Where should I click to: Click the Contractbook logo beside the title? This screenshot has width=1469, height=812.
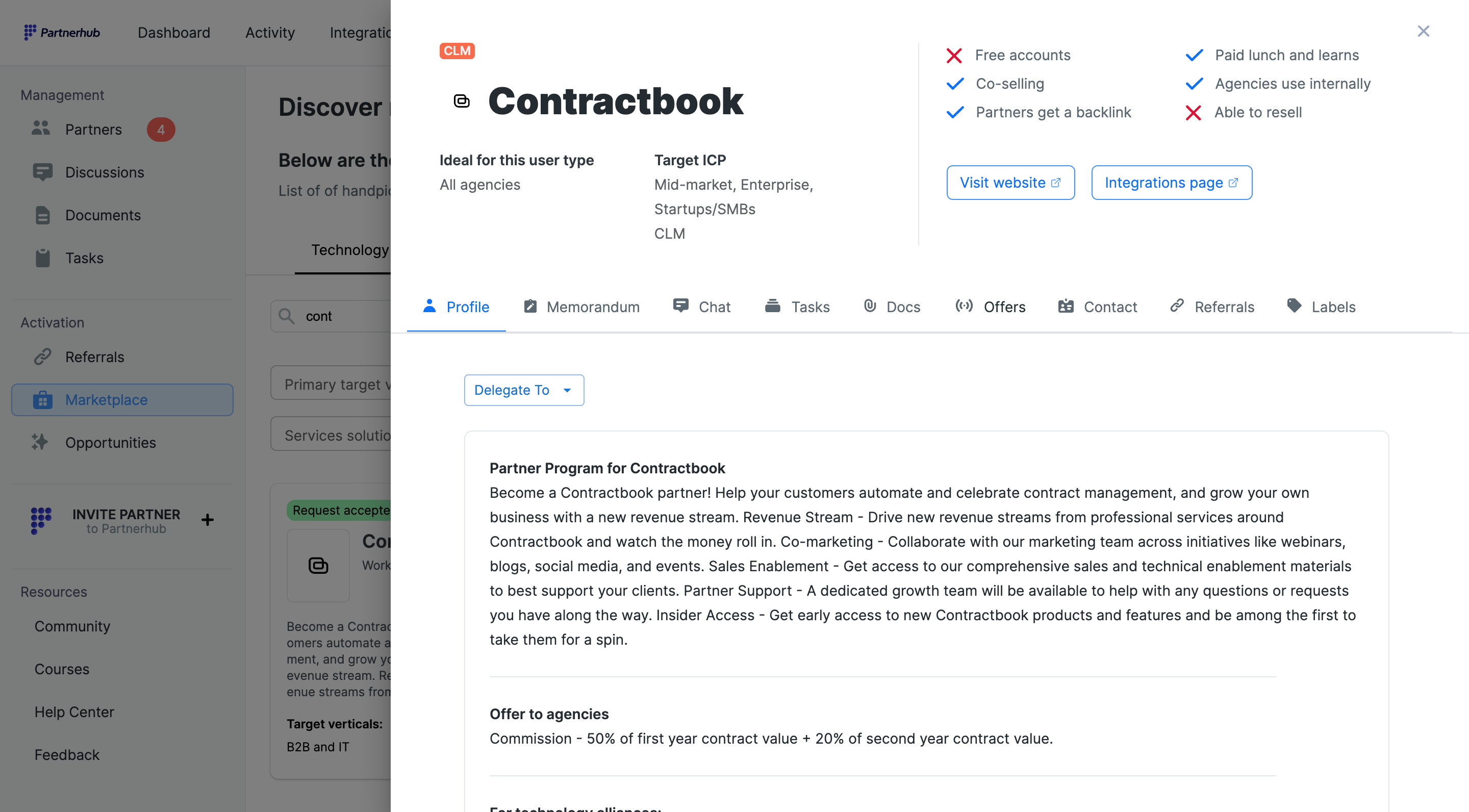point(461,101)
